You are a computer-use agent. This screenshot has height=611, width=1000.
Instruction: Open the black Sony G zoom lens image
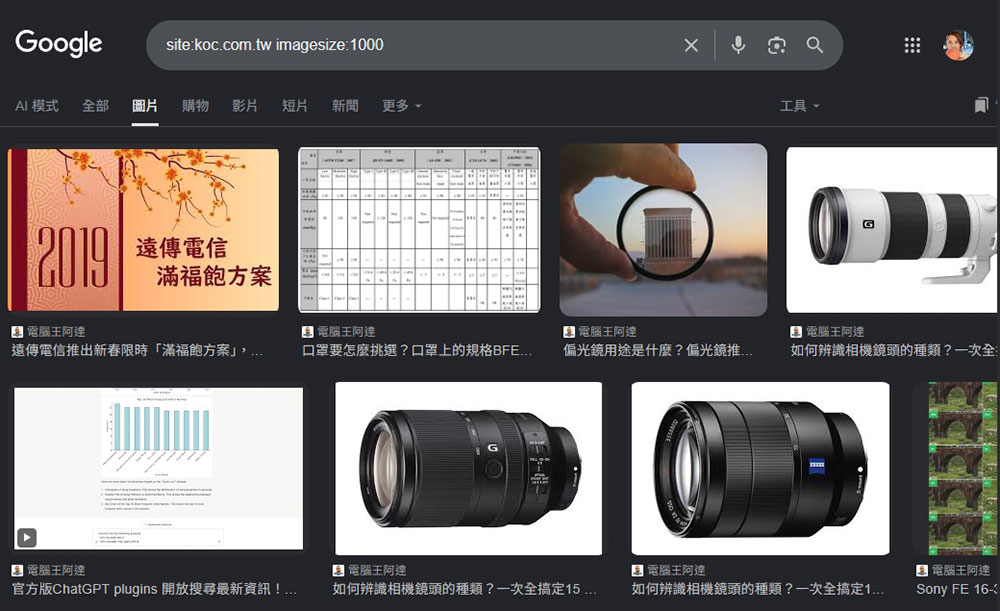click(469, 468)
